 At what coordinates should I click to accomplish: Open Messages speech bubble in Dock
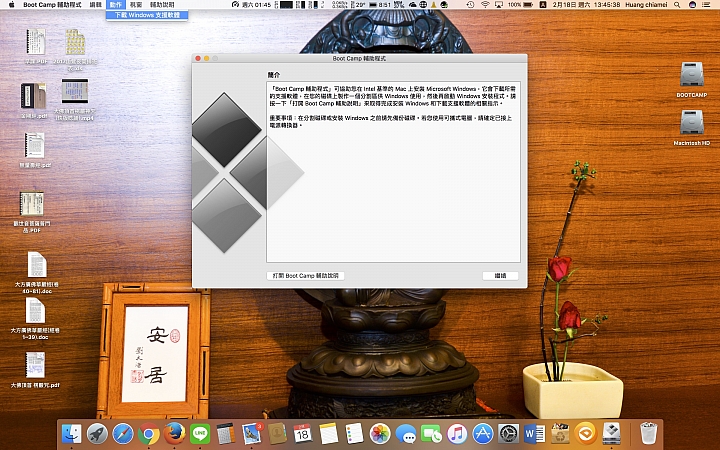[406, 433]
